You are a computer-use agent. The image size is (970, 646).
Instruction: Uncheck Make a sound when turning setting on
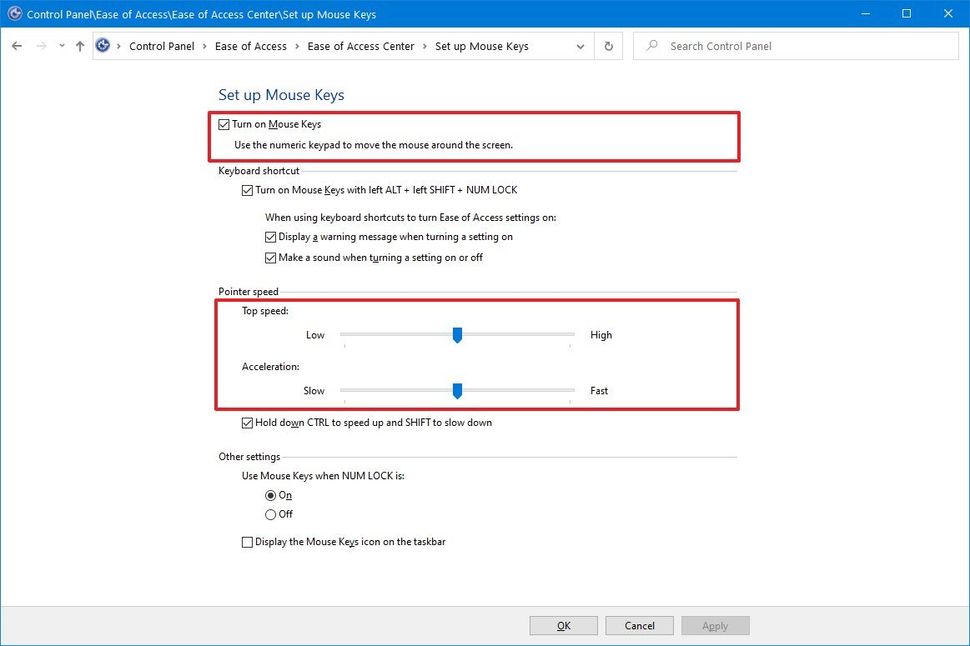[271, 257]
